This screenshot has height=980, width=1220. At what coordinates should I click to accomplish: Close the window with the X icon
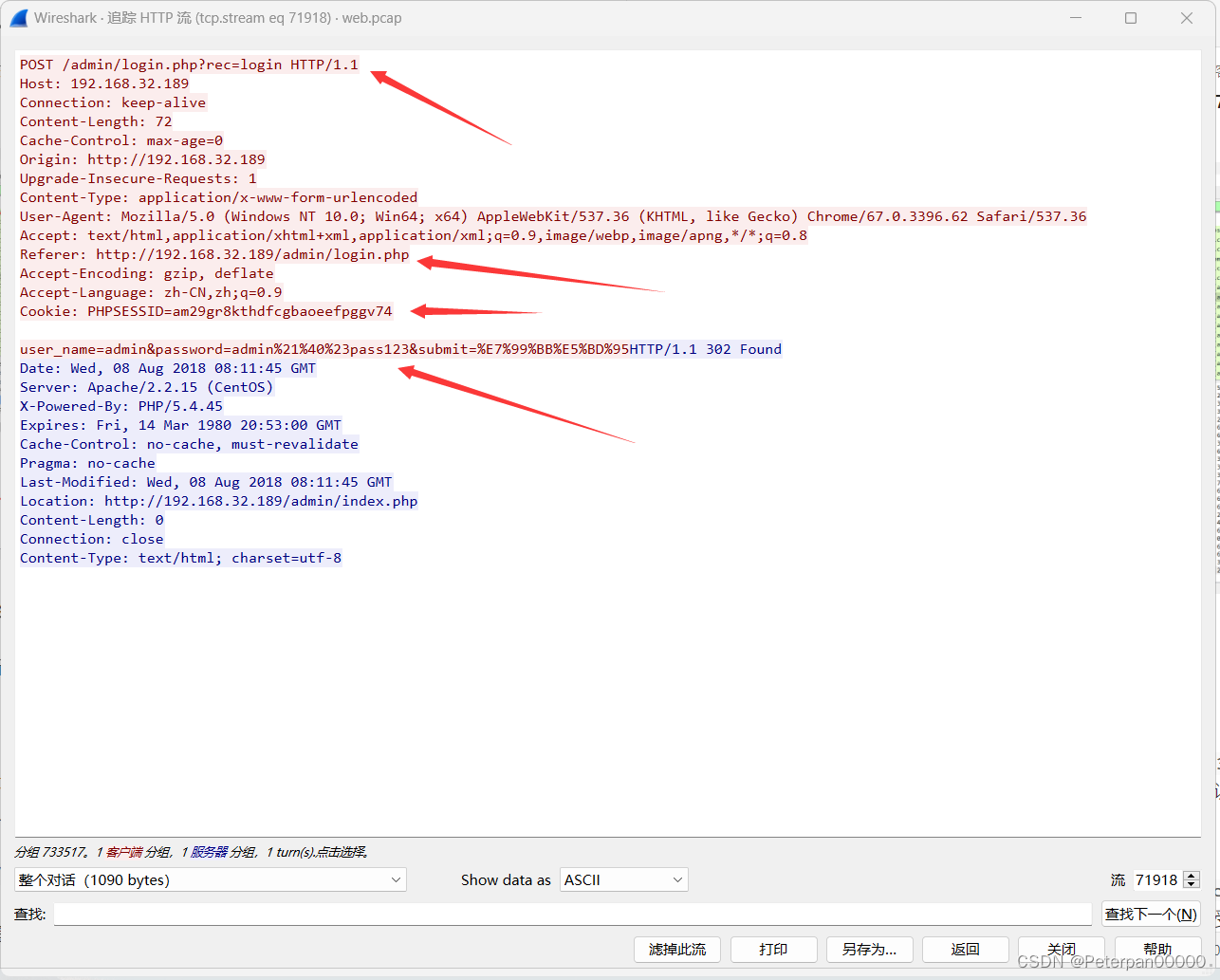(1187, 17)
